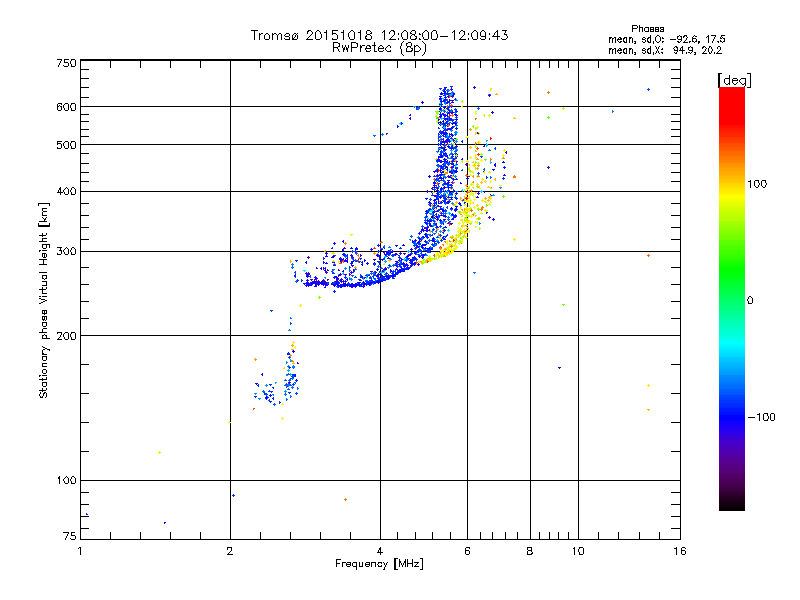Click the y-axis tick label '500'
Image resolution: width=800 pixels, height=600 pixels.
click(66, 145)
